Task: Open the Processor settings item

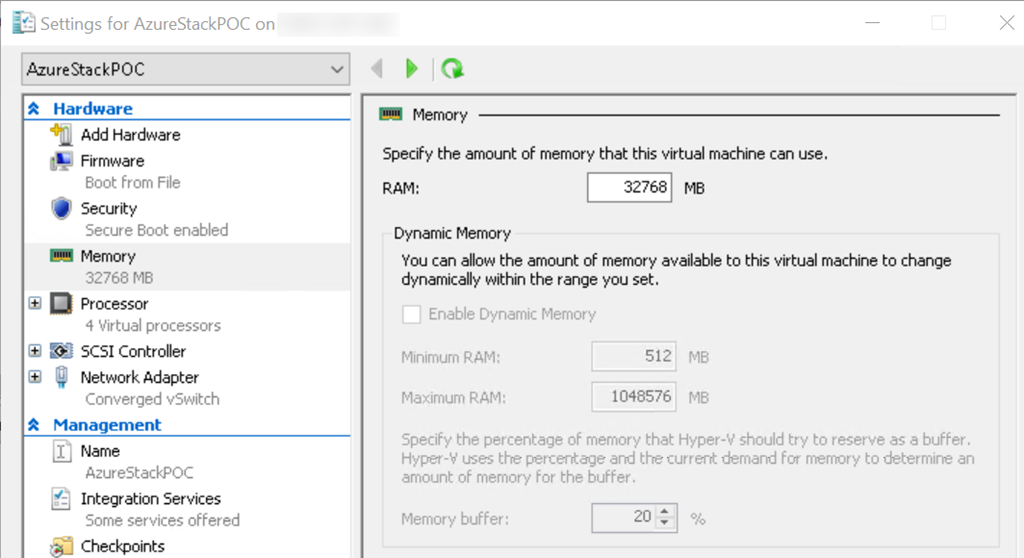Action: tap(114, 304)
